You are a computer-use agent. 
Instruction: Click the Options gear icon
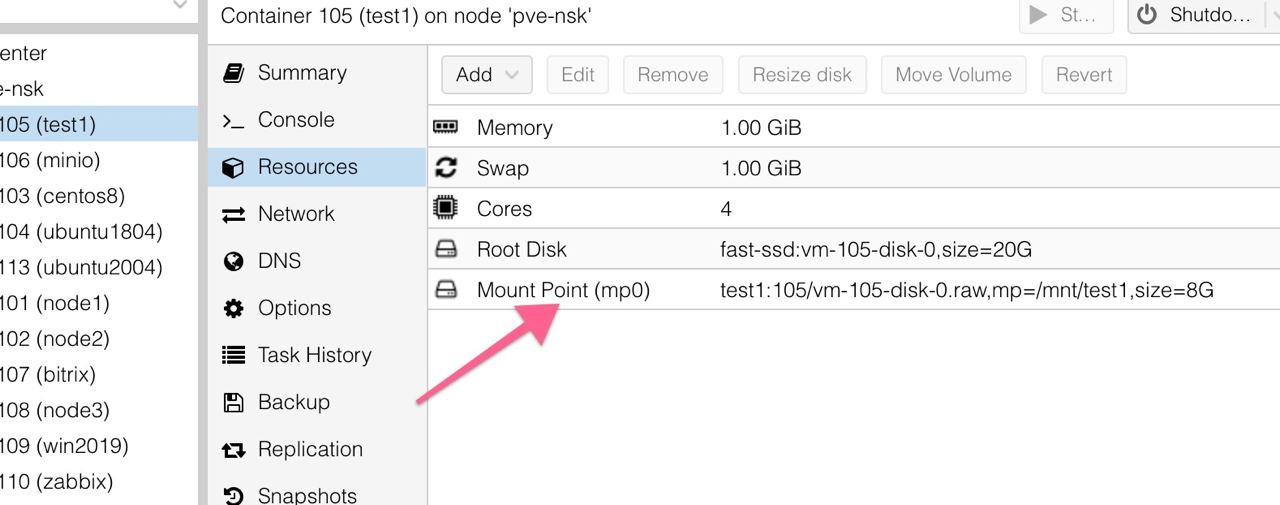(233, 308)
